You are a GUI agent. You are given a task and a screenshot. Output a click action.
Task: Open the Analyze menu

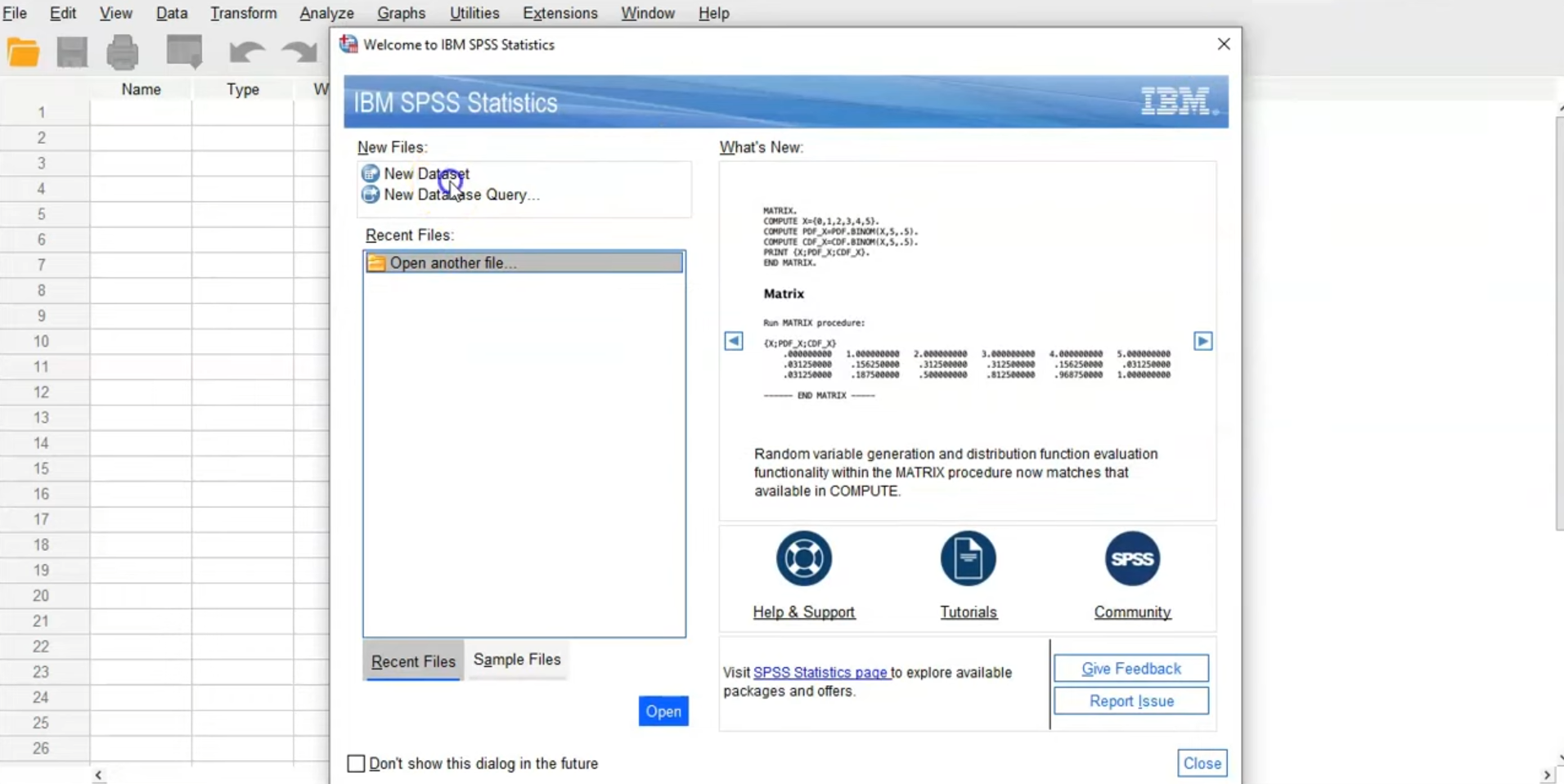click(x=326, y=13)
